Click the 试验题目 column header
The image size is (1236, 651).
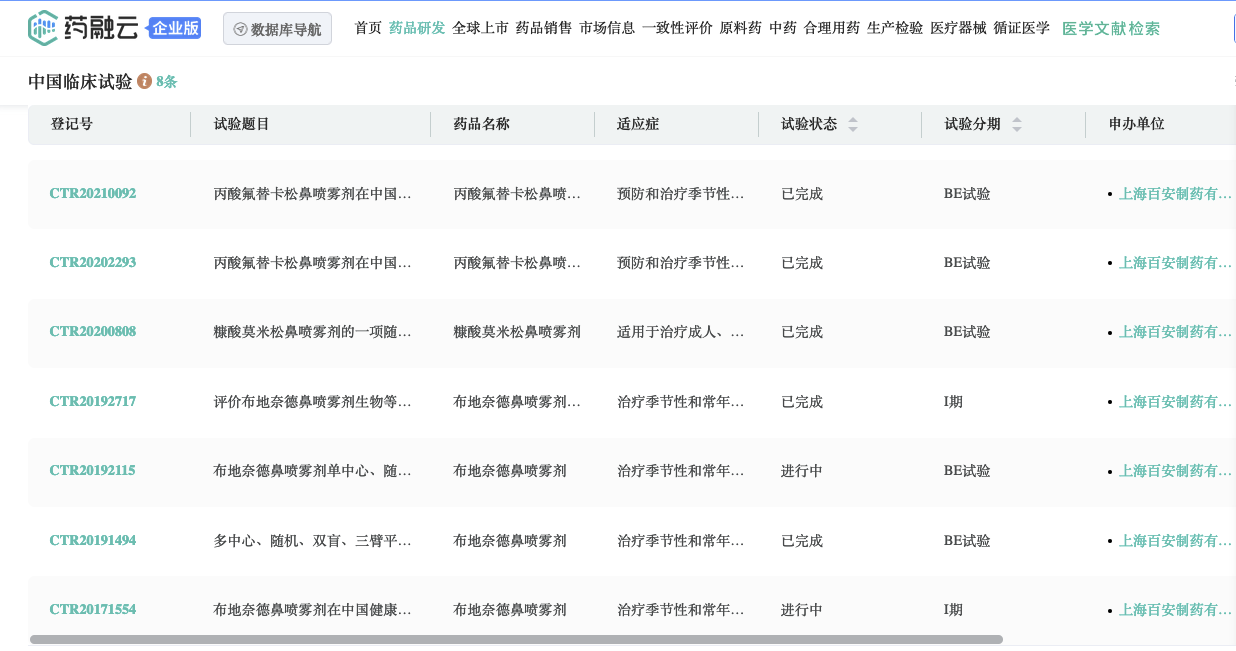[242, 124]
